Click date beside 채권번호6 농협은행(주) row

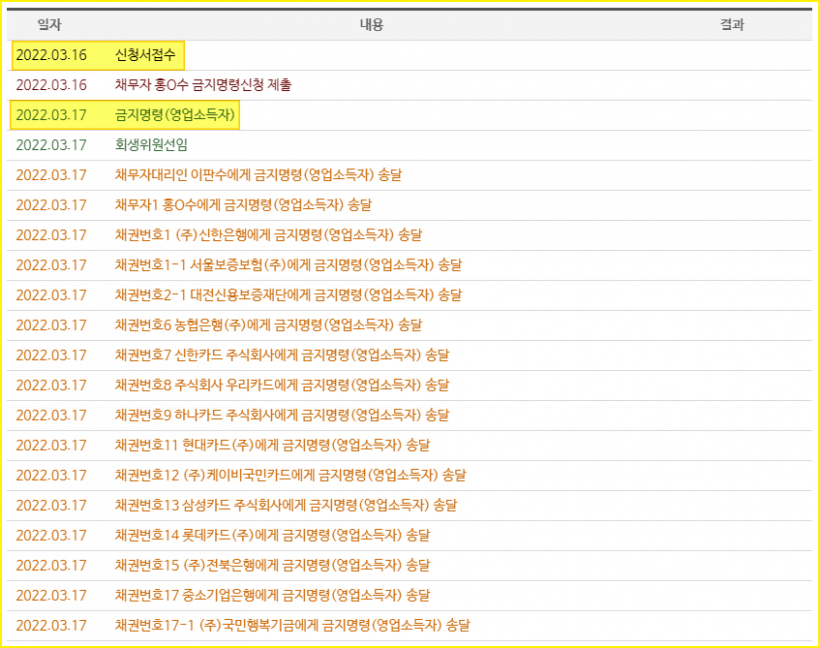pos(51,325)
